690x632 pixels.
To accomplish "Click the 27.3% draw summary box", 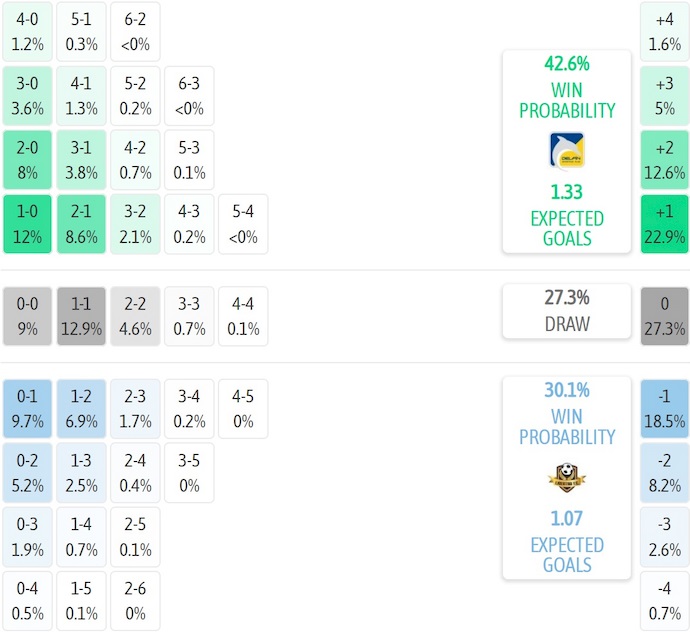I will (x=566, y=310).
